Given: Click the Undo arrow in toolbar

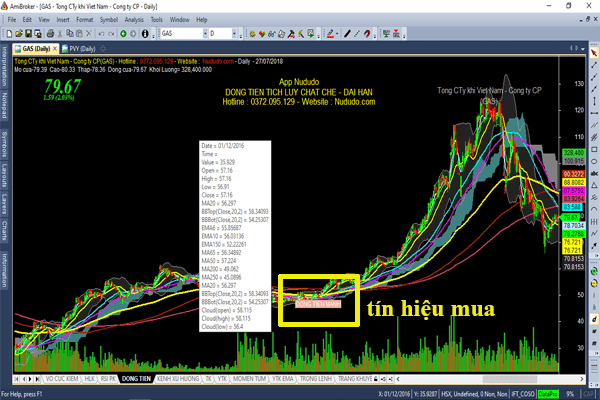Looking at the screenshot, I should point(101,33).
